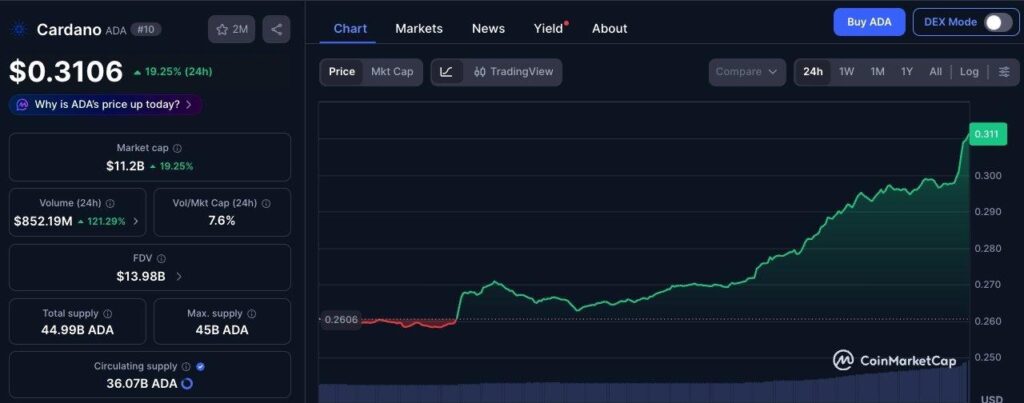Expand Volume (24h) details chevron

point(136,221)
